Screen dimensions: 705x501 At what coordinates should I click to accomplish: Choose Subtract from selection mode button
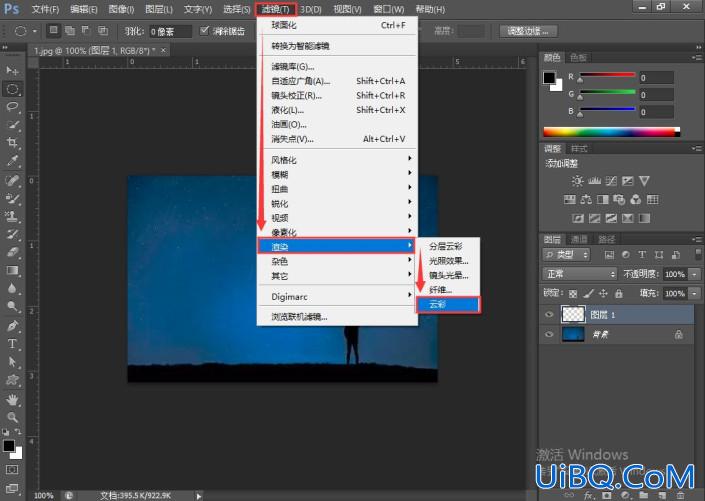click(x=86, y=31)
